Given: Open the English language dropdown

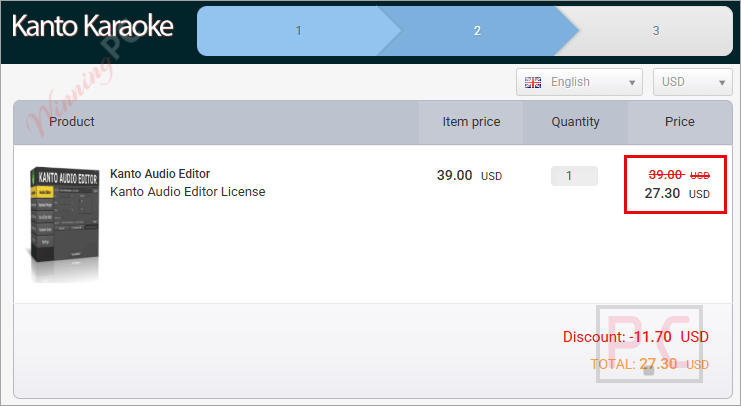Looking at the screenshot, I should pyautogui.click(x=579, y=82).
